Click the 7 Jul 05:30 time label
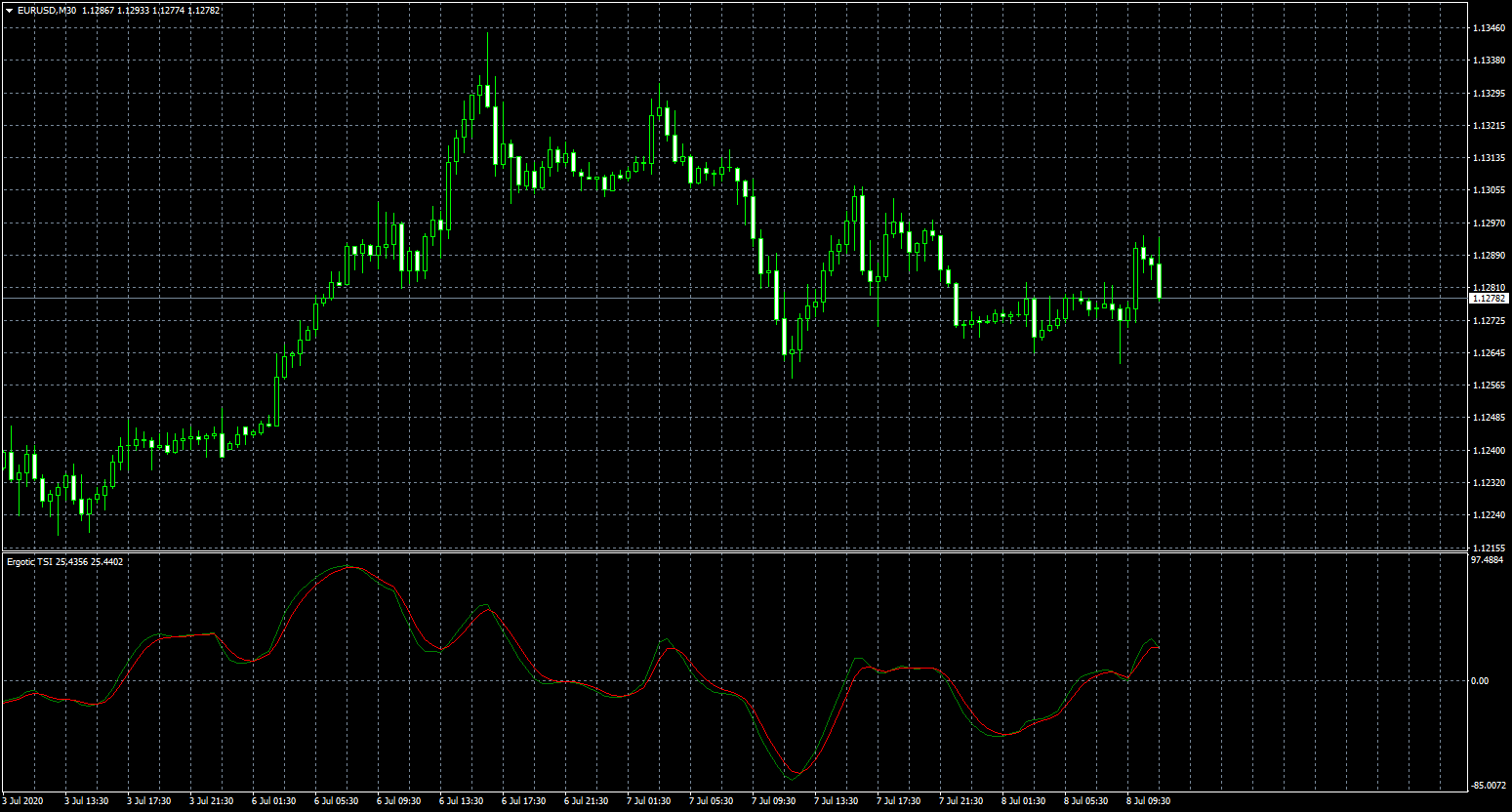This screenshot has height=812, width=1512. [x=712, y=801]
